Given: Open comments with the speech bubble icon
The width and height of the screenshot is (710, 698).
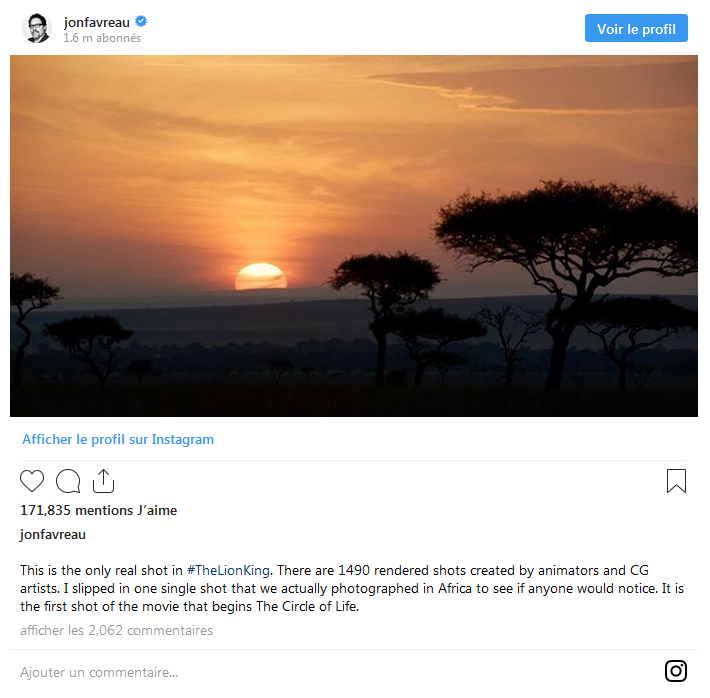Looking at the screenshot, I should (68, 481).
